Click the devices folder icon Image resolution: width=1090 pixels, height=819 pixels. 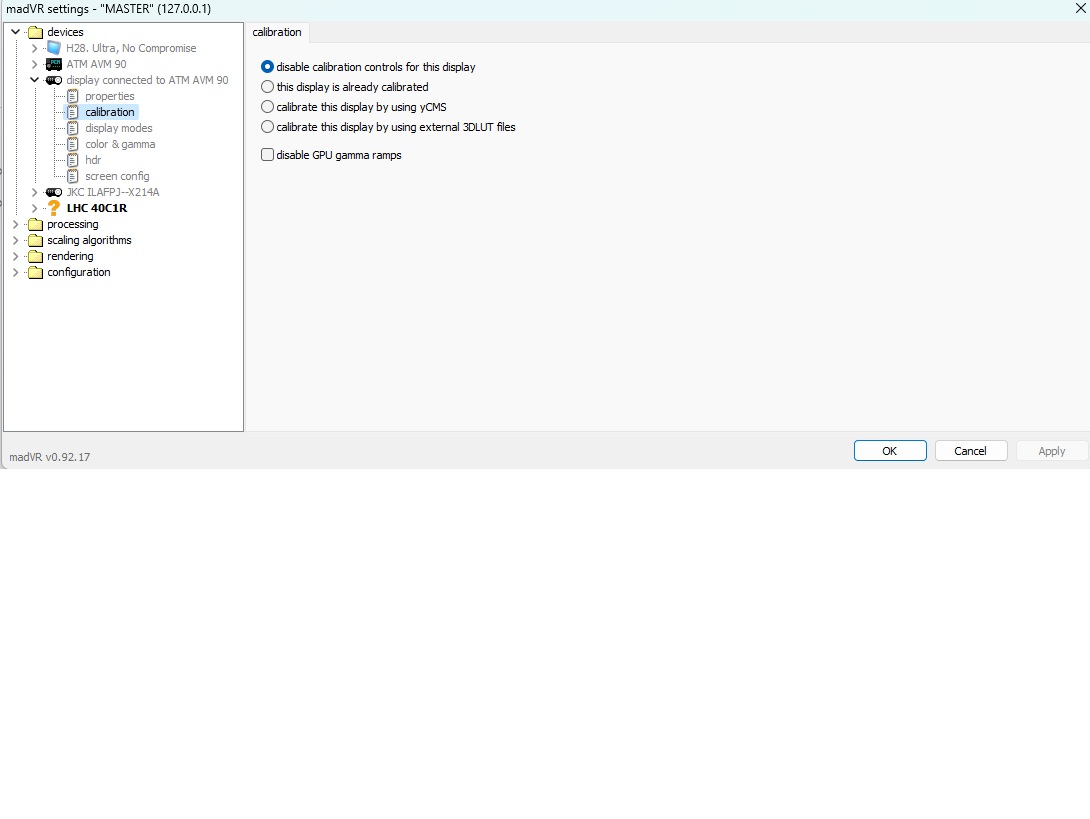(35, 32)
